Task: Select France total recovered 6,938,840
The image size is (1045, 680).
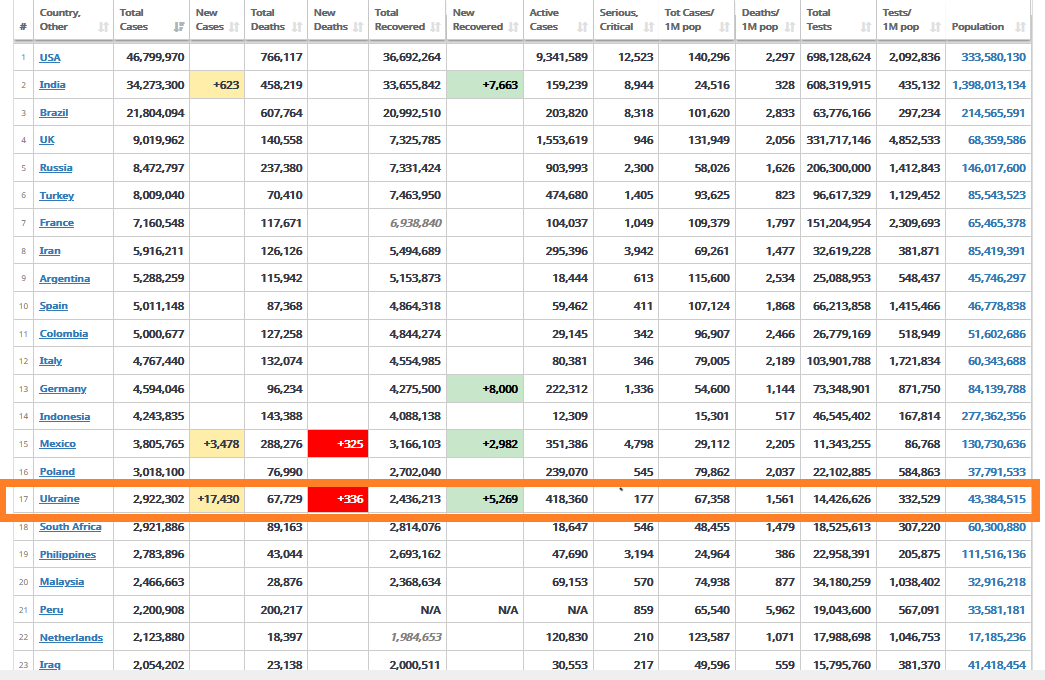Action: click(416, 223)
